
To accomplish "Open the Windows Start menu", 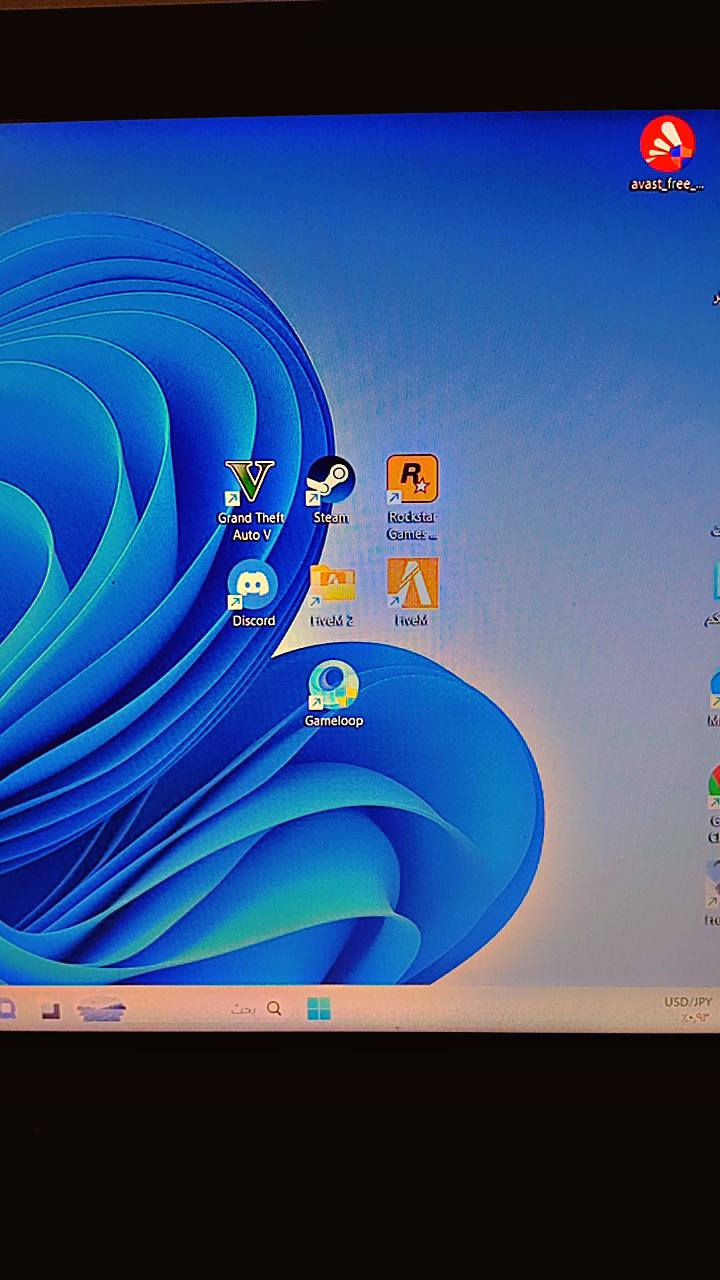I will pyautogui.click(x=319, y=1009).
